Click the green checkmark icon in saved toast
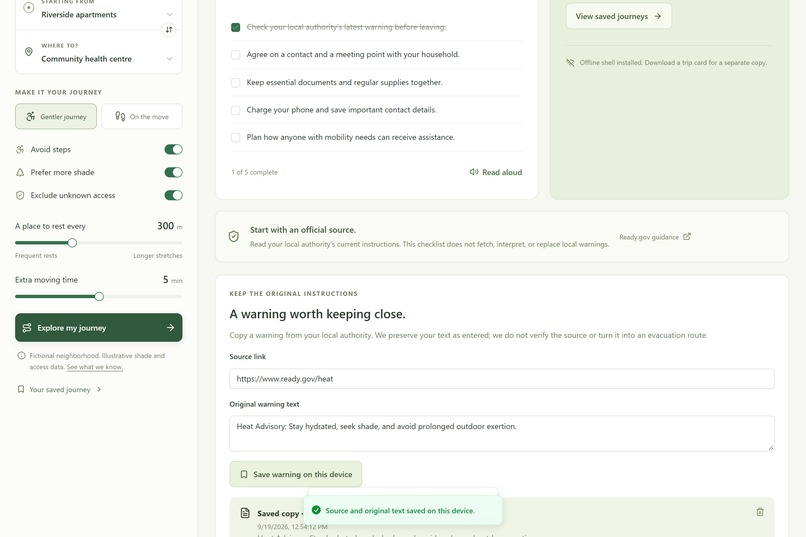 316,510
